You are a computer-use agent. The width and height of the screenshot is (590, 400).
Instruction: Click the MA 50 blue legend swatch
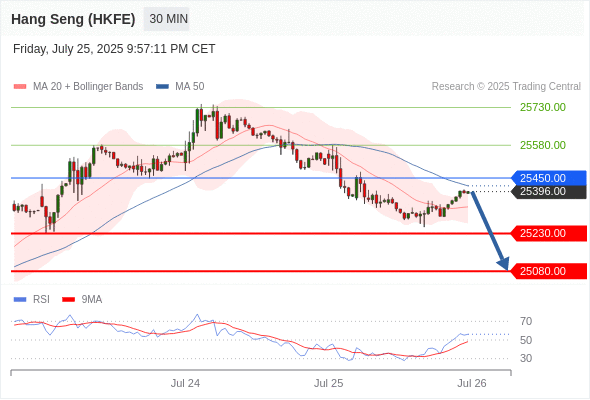(x=162, y=87)
